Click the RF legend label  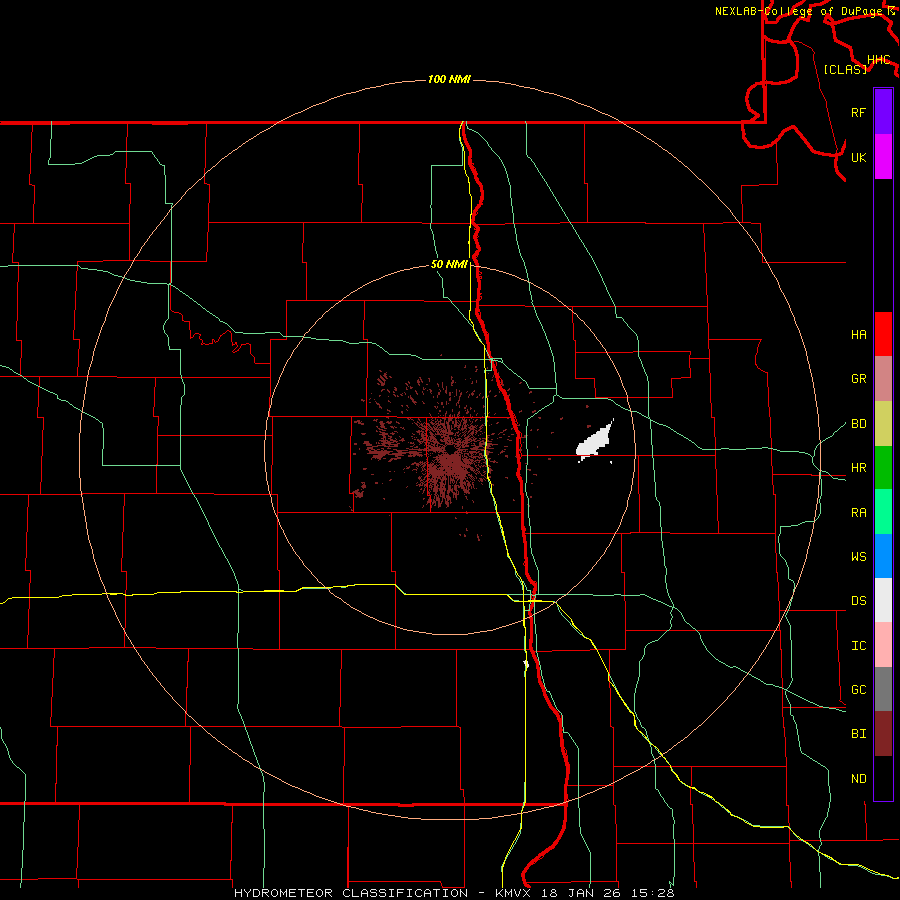(858, 112)
